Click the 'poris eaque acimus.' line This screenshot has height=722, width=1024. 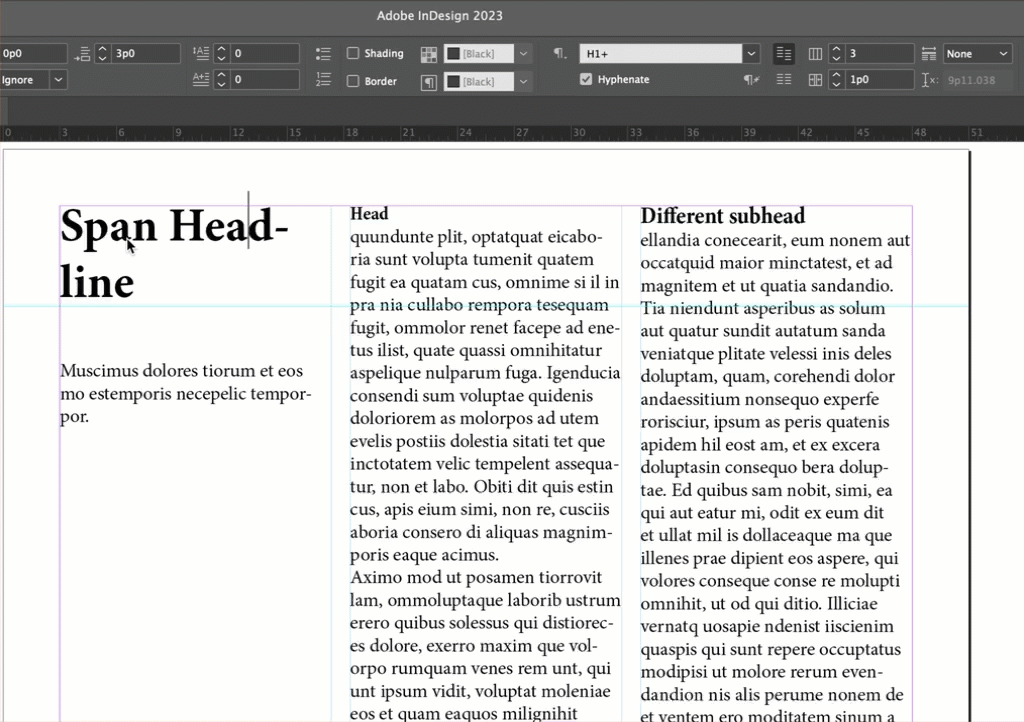tap(424, 555)
